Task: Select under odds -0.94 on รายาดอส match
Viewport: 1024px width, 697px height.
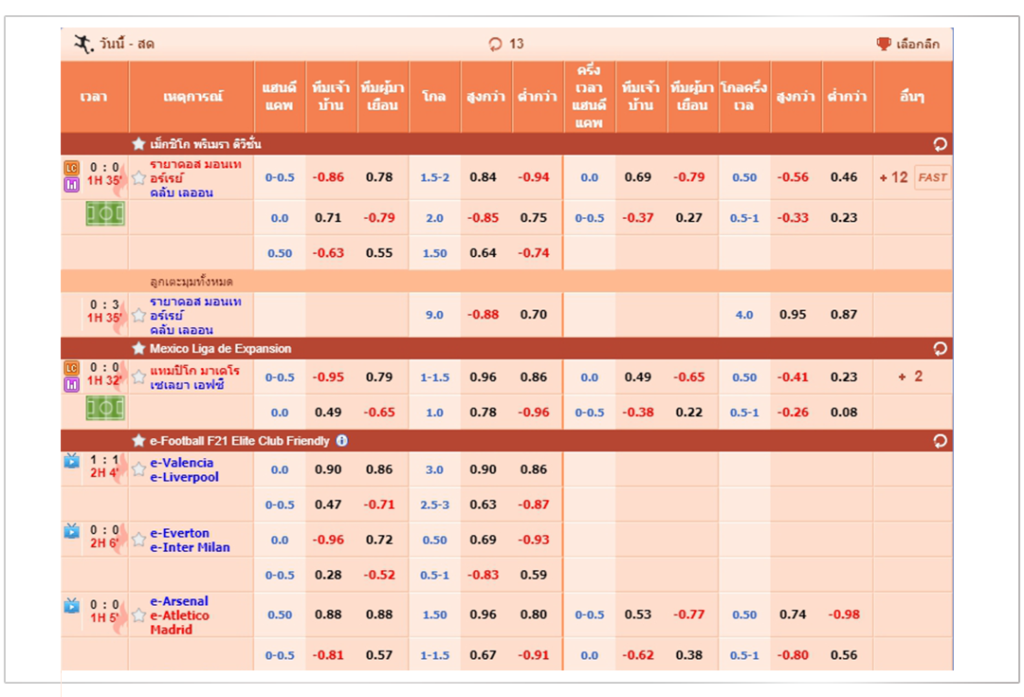Action: [x=534, y=177]
